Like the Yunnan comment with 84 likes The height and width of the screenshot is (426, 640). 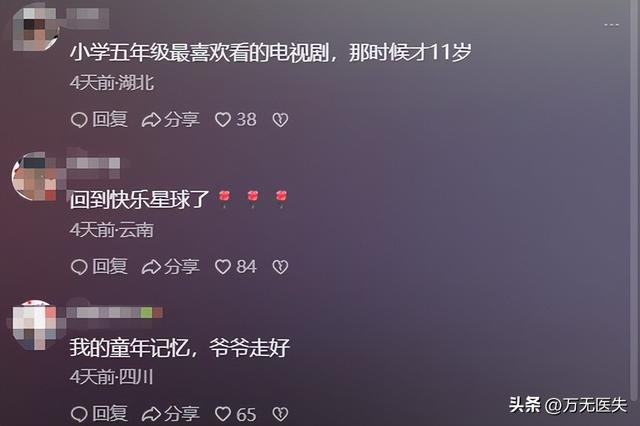(x=236, y=267)
